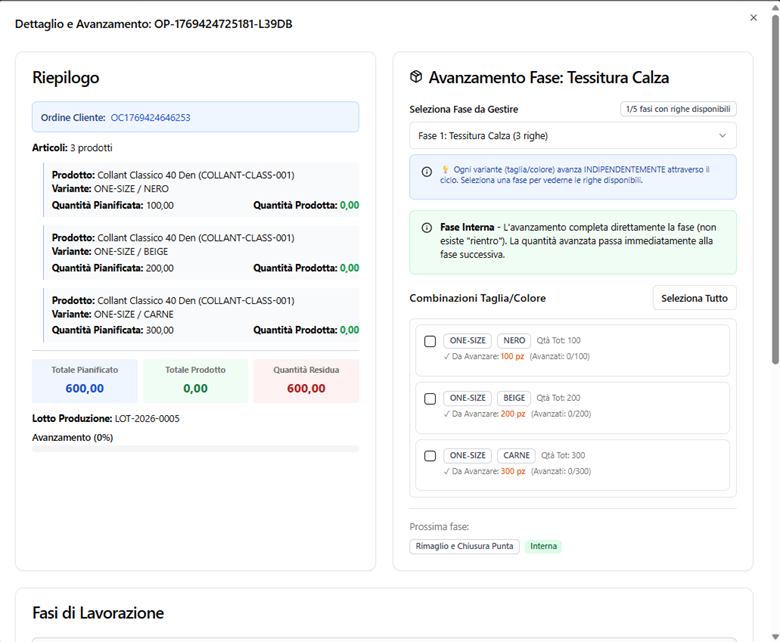Click the Seleziona Tutto button

694,298
